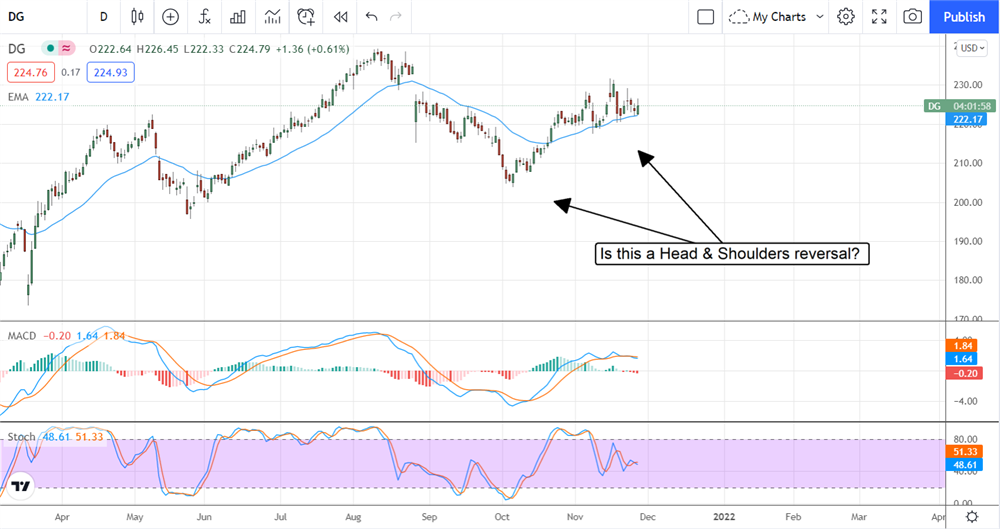Change the D timeframe interval
Screen dimensions: 1000x529
click(x=104, y=16)
